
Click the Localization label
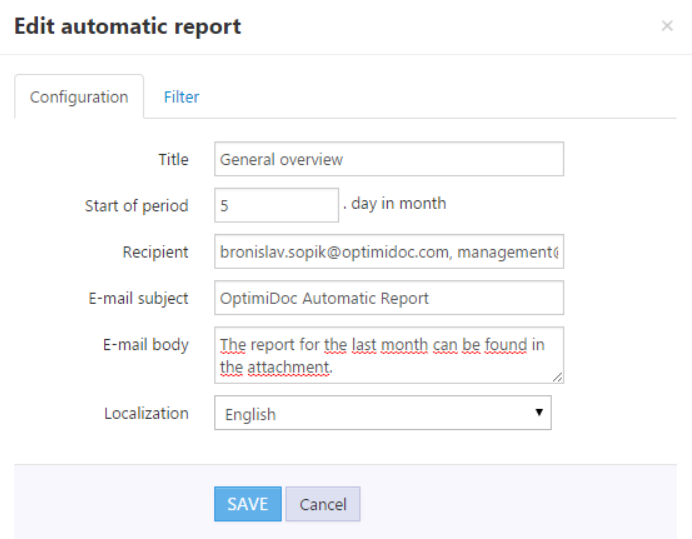[146, 413]
